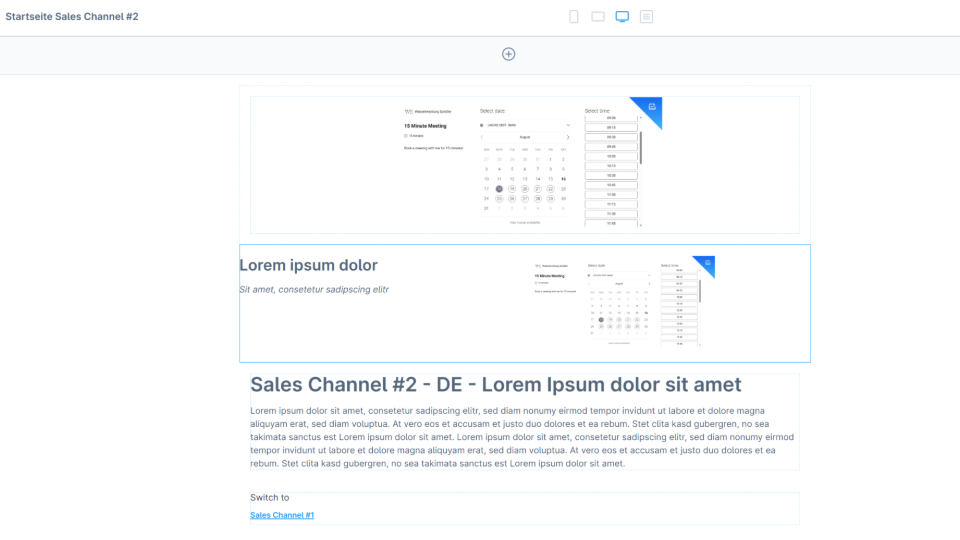Click the time slot scrollbar in top widget
Screen dimensions: 960x540
(641, 145)
